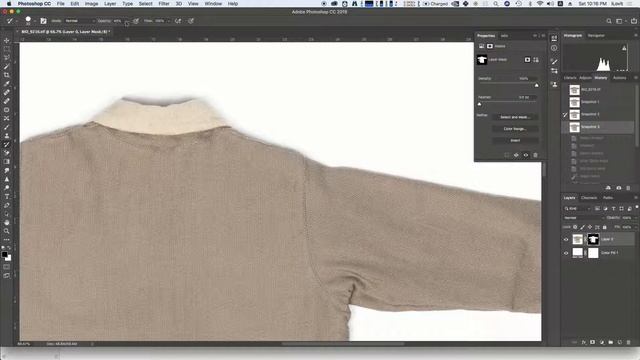Switch to the Channels tab
The height and width of the screenshot is (360, 640).
pyautogui.click(x=589, y=198)
